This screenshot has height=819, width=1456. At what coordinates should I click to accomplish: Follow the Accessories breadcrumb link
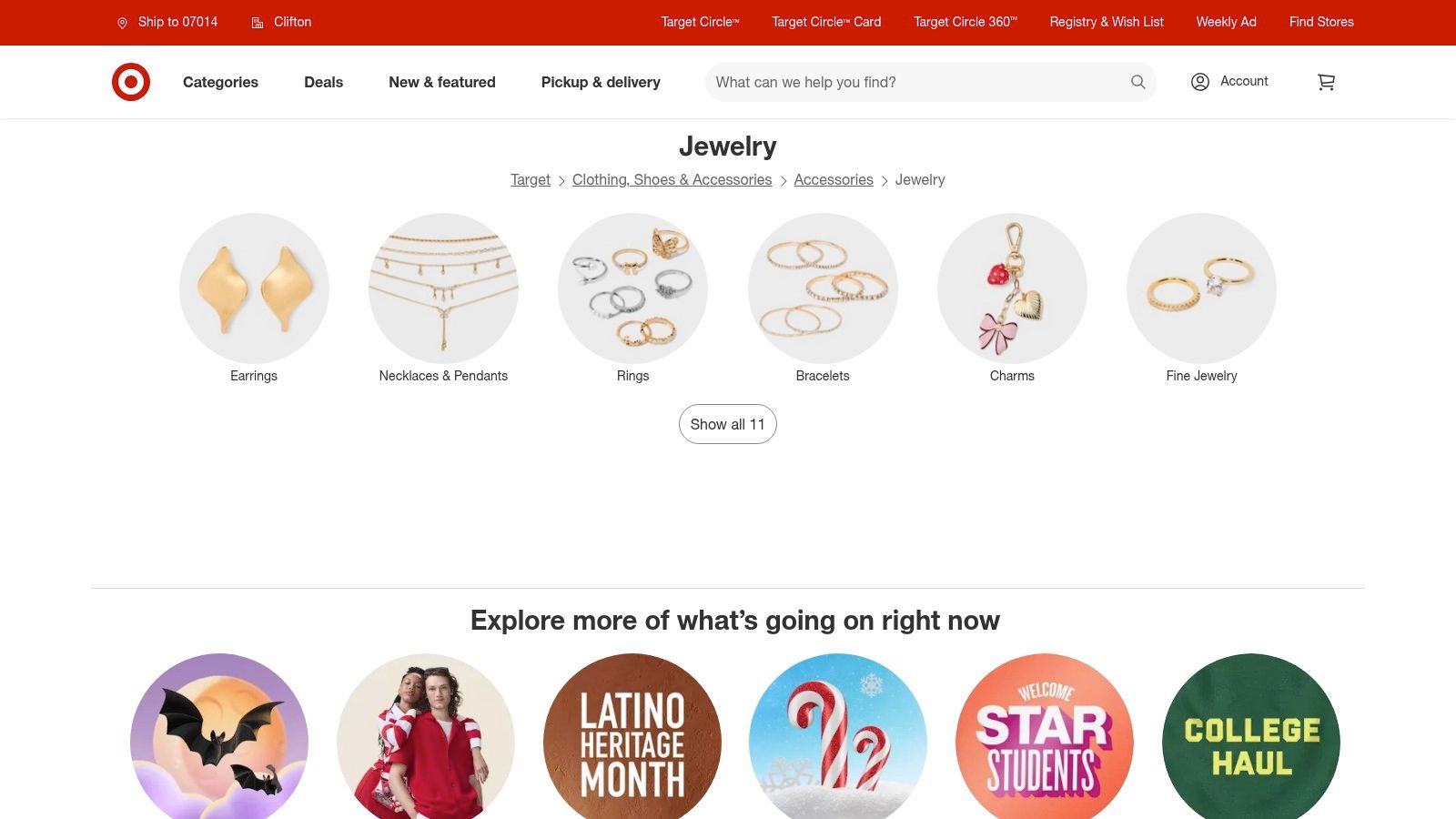[834, 180]
